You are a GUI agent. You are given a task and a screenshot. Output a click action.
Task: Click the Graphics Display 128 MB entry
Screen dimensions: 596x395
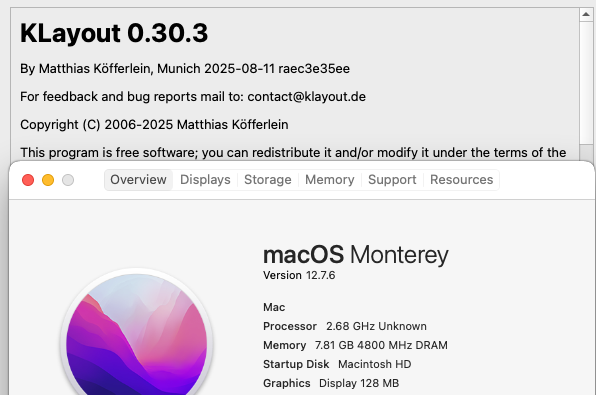point(331,383)
